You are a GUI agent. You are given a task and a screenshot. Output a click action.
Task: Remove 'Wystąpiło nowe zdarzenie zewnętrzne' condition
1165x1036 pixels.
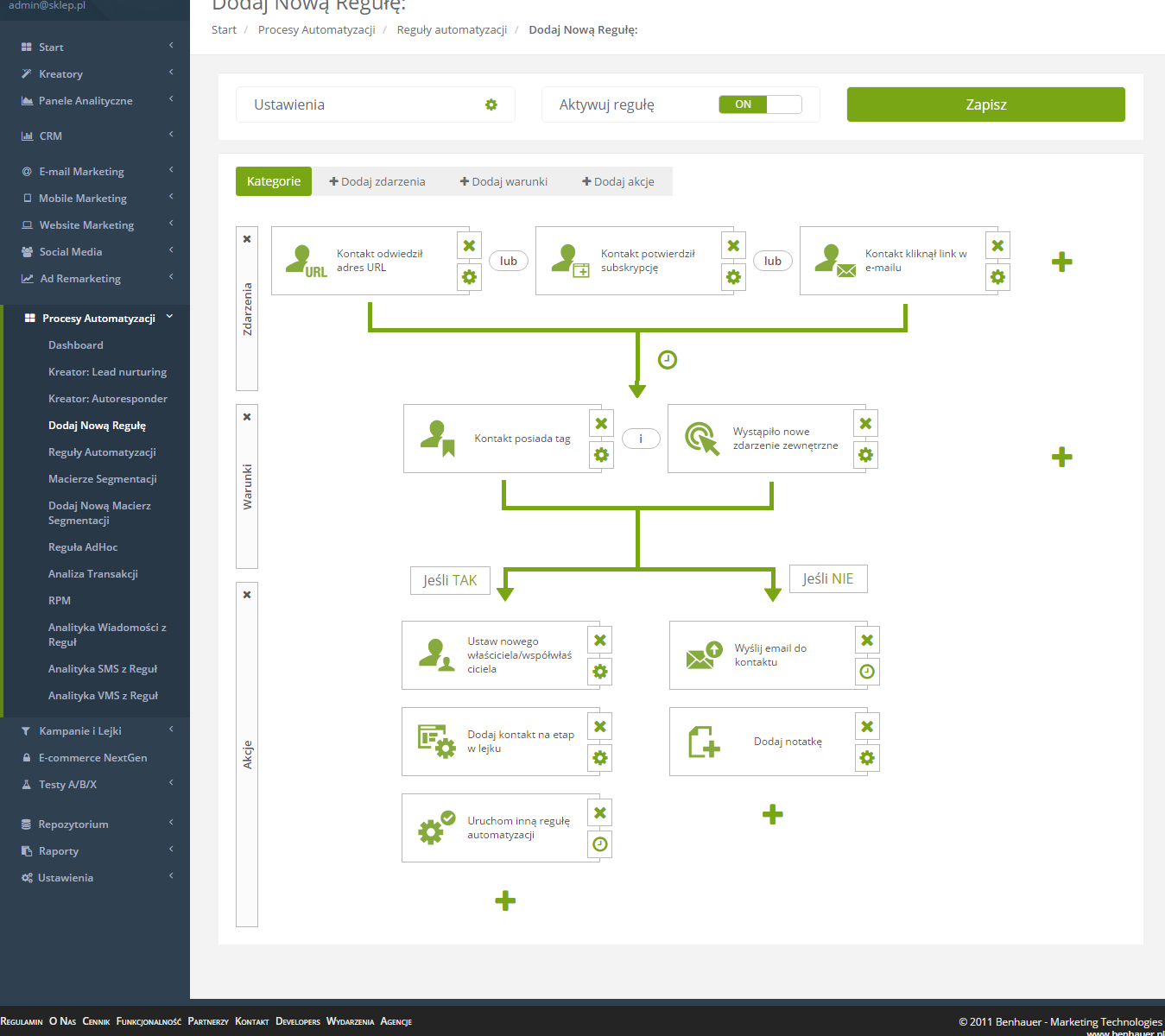coord(865,424)
